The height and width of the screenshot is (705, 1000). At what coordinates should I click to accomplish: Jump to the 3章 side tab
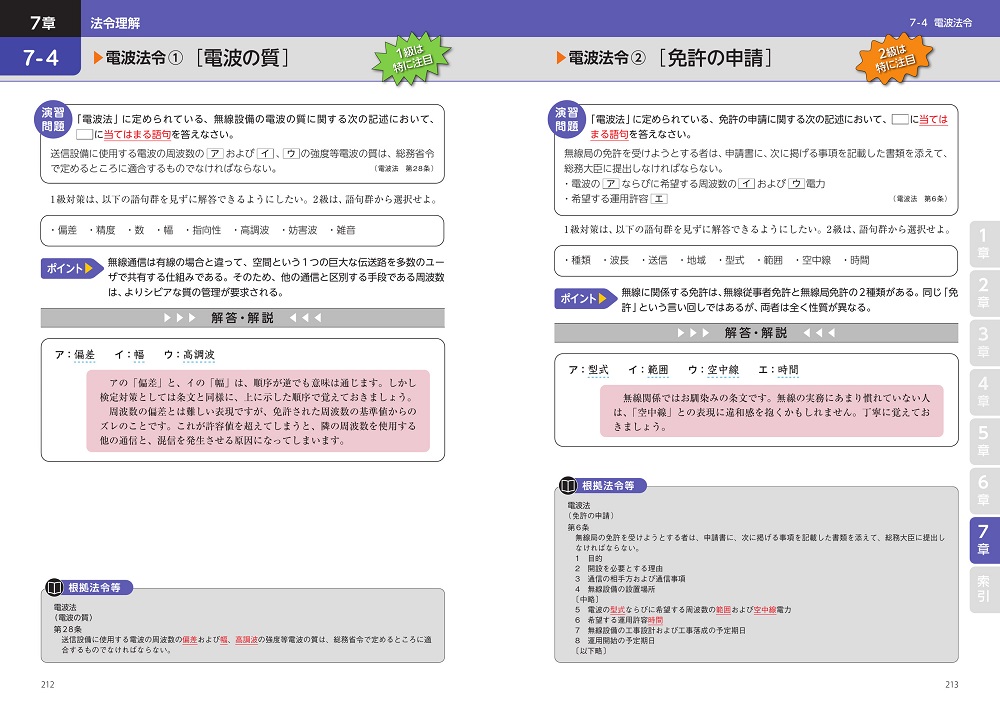[983, 341]
